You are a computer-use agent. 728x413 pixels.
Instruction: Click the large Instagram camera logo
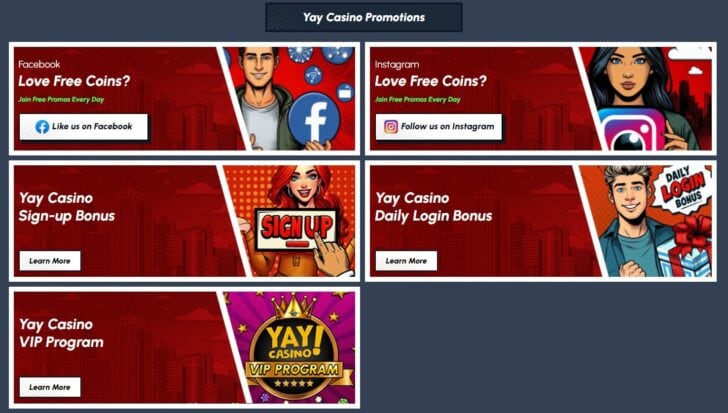click(631, 130)
